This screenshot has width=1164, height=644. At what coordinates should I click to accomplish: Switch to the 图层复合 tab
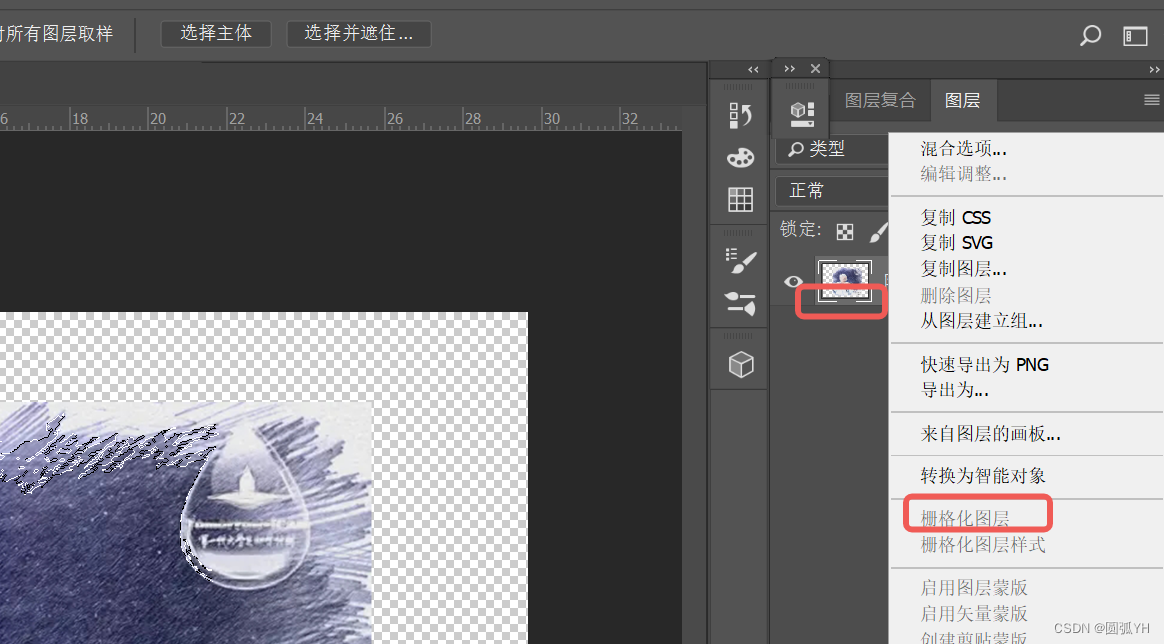click(881, 100)
